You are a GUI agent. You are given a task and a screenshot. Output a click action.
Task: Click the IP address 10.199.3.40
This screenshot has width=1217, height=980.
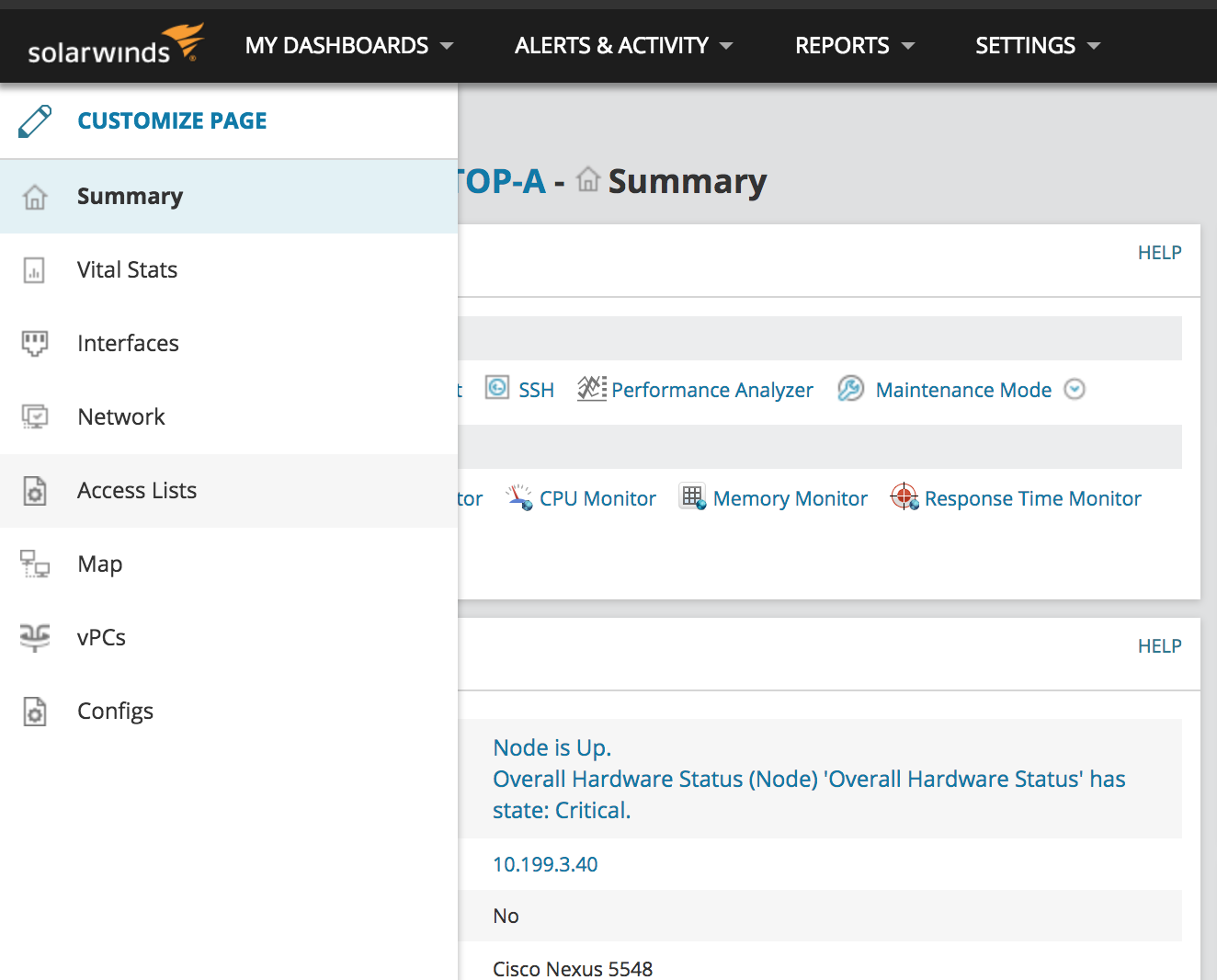pyautogui.click(x=545, y=865)
